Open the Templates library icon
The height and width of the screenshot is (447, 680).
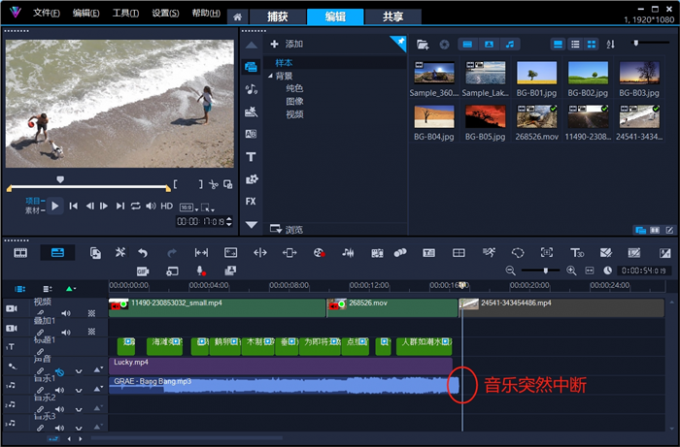coord(251,112)
